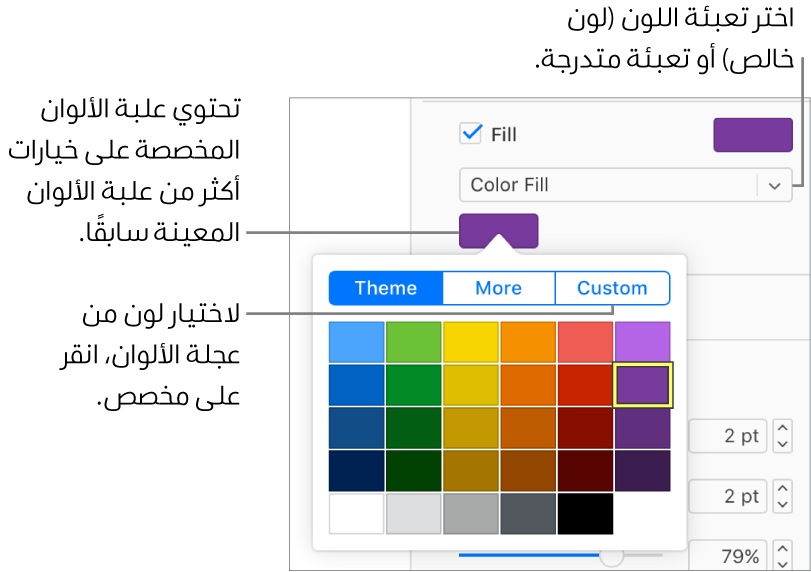Select the medium gray swatch
811x572 pixels.
click(x=471, y=514)
